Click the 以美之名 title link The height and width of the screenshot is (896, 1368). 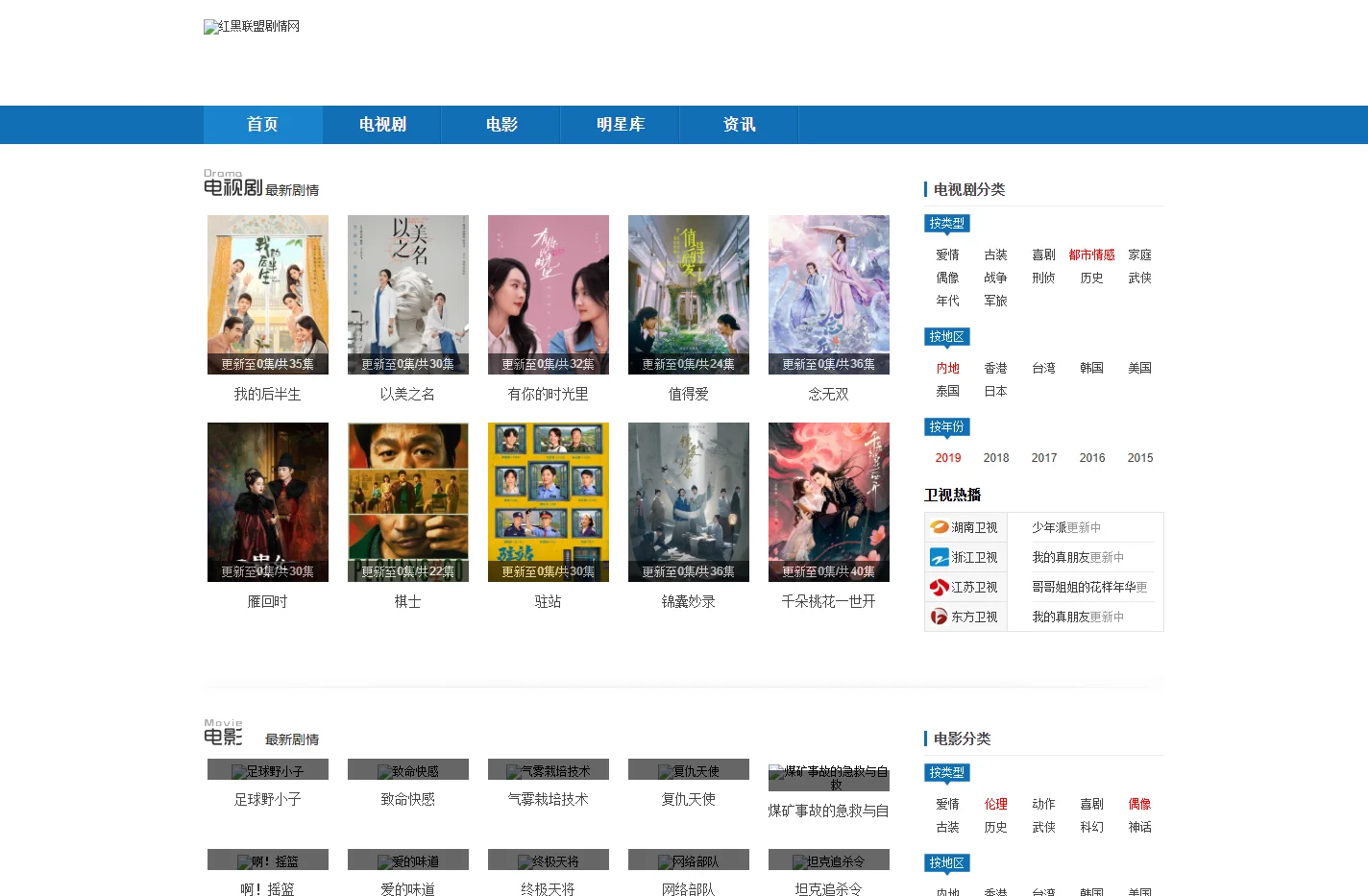pos(408,394)
